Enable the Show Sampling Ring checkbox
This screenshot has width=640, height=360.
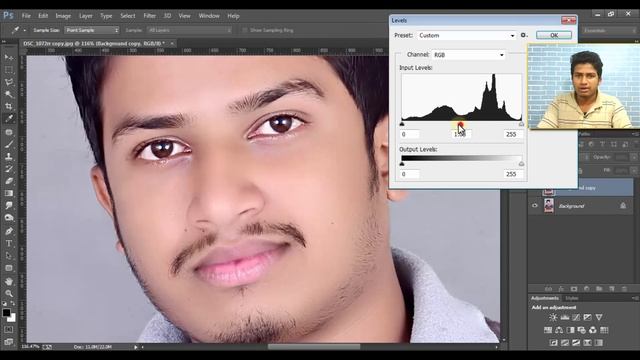[245, 30]
